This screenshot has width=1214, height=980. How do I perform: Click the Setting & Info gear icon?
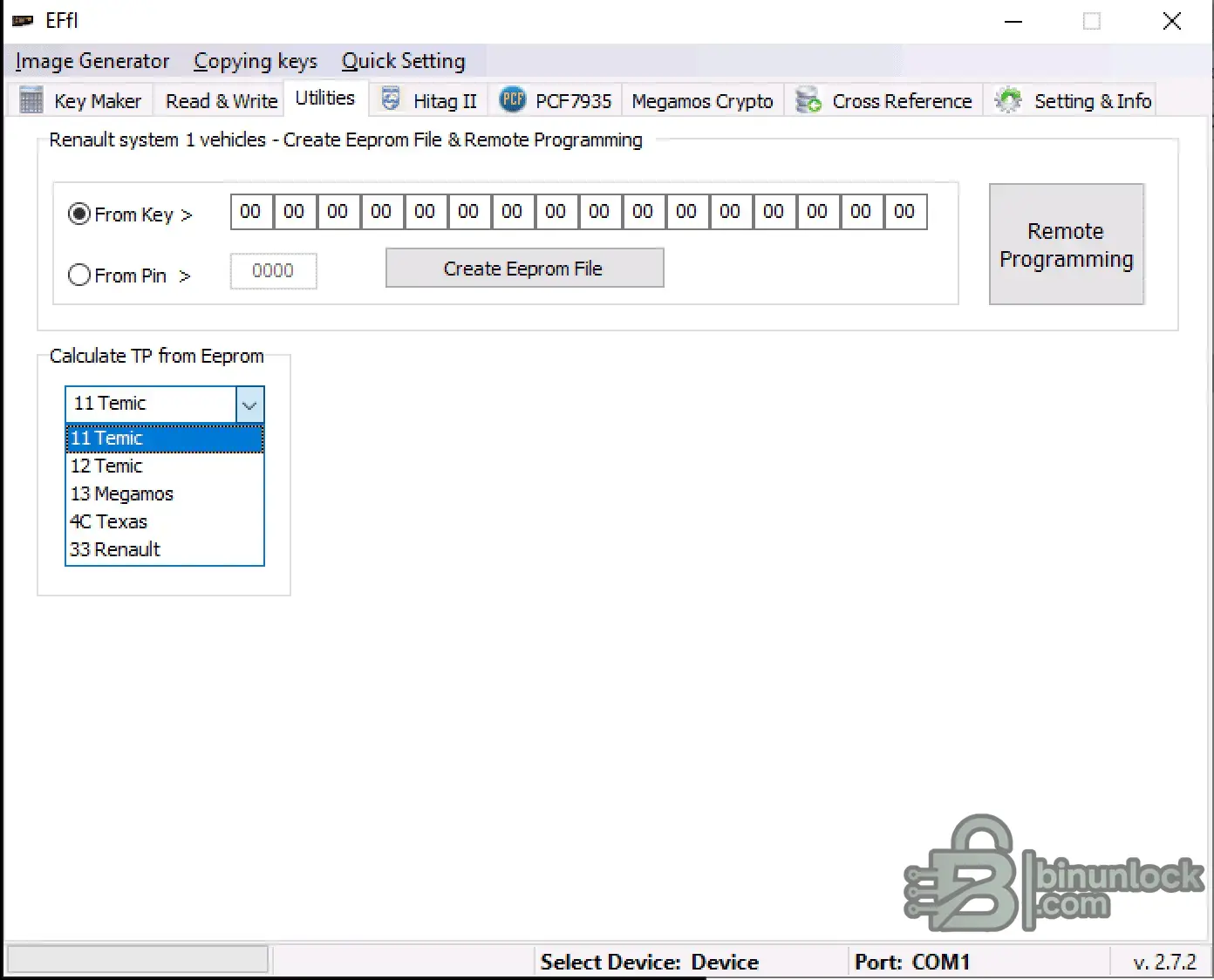(1008, 100)
